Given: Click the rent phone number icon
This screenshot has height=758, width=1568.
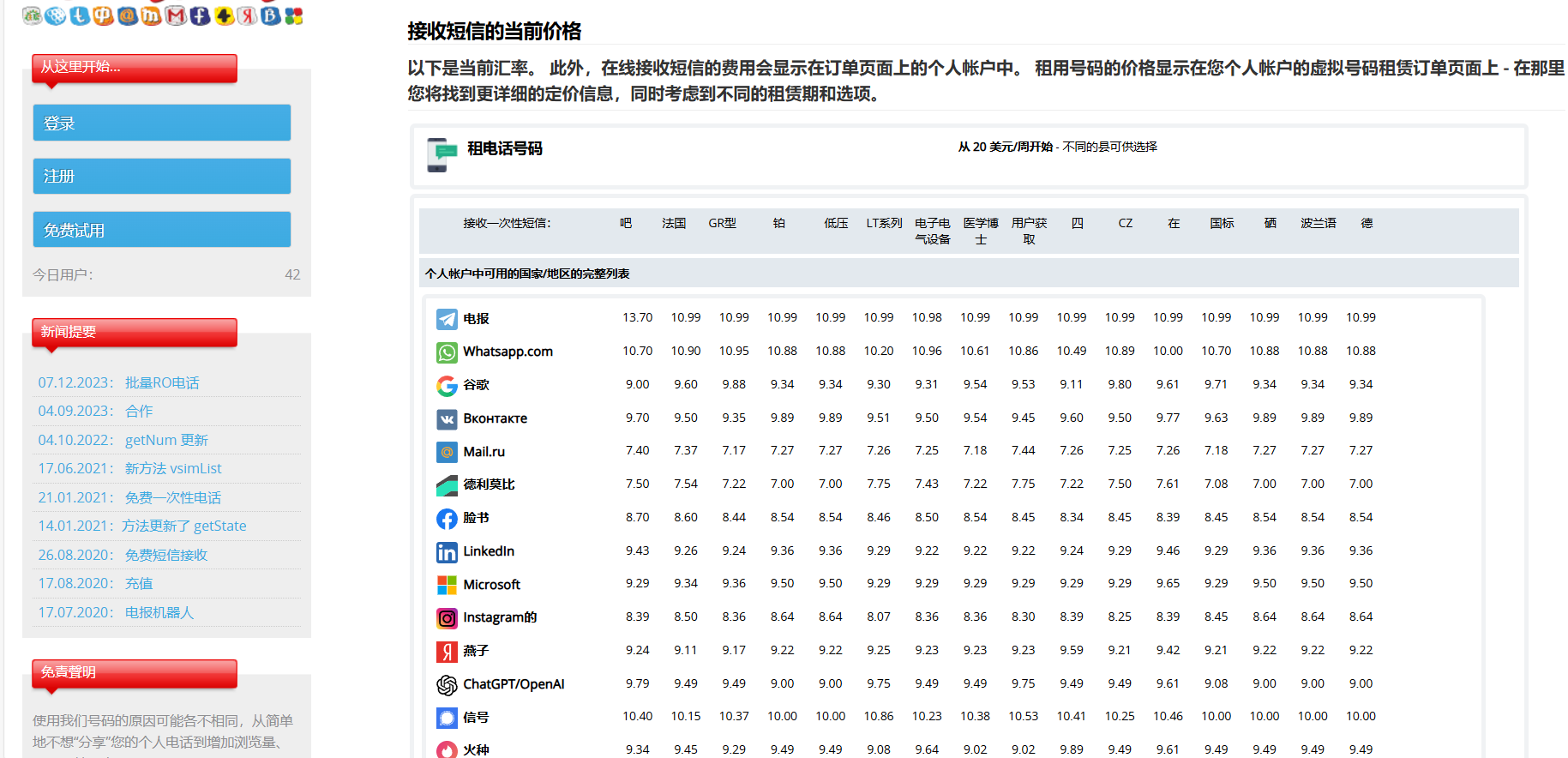Looking at the screenshot, I should (442, 155).
